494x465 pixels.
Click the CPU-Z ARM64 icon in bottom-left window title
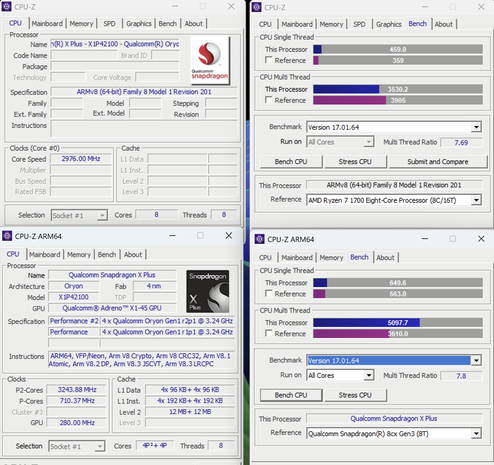click(7, 236)
